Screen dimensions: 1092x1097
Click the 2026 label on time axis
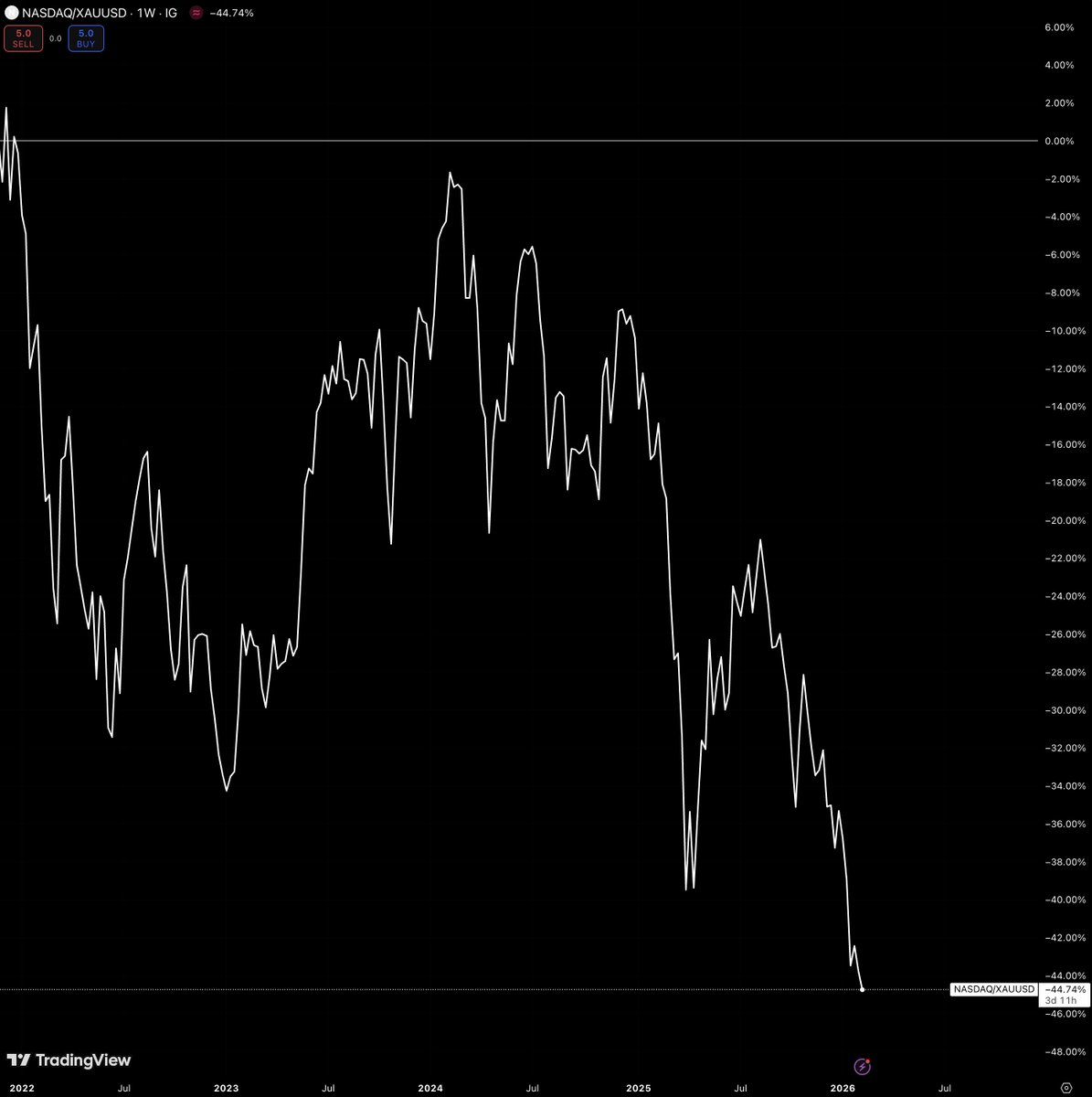(843, 1088)
